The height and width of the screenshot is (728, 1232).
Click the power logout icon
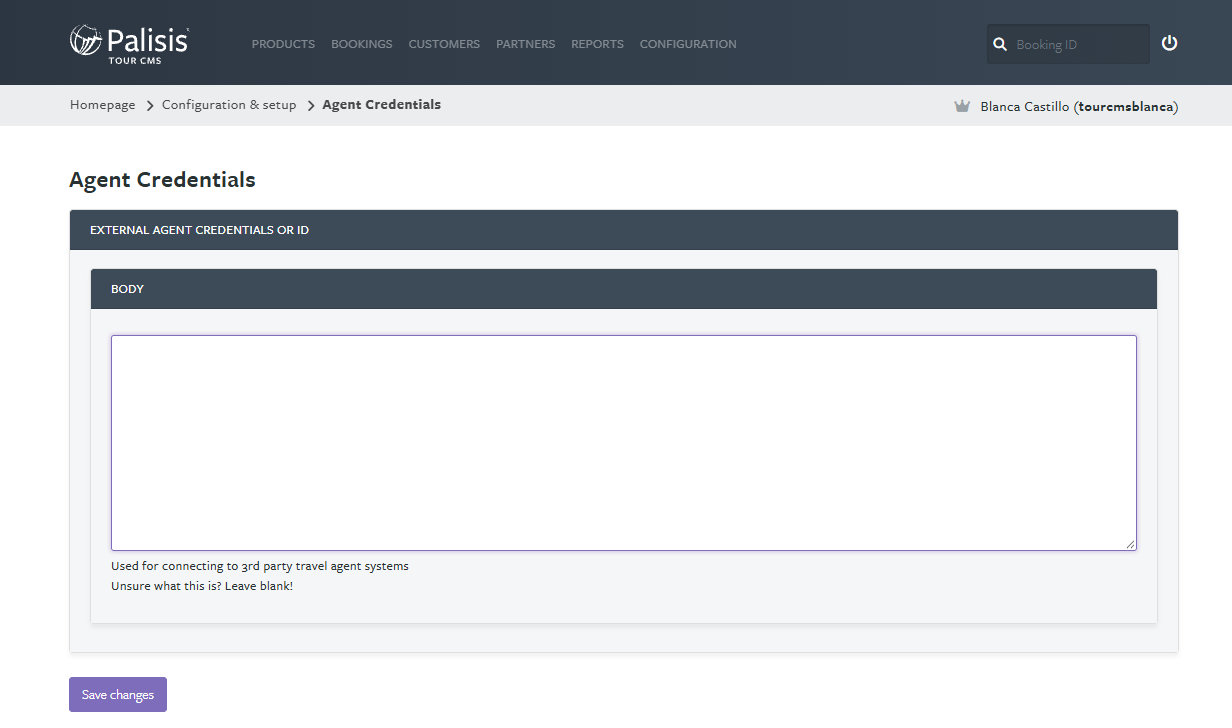pos(1169,43)
